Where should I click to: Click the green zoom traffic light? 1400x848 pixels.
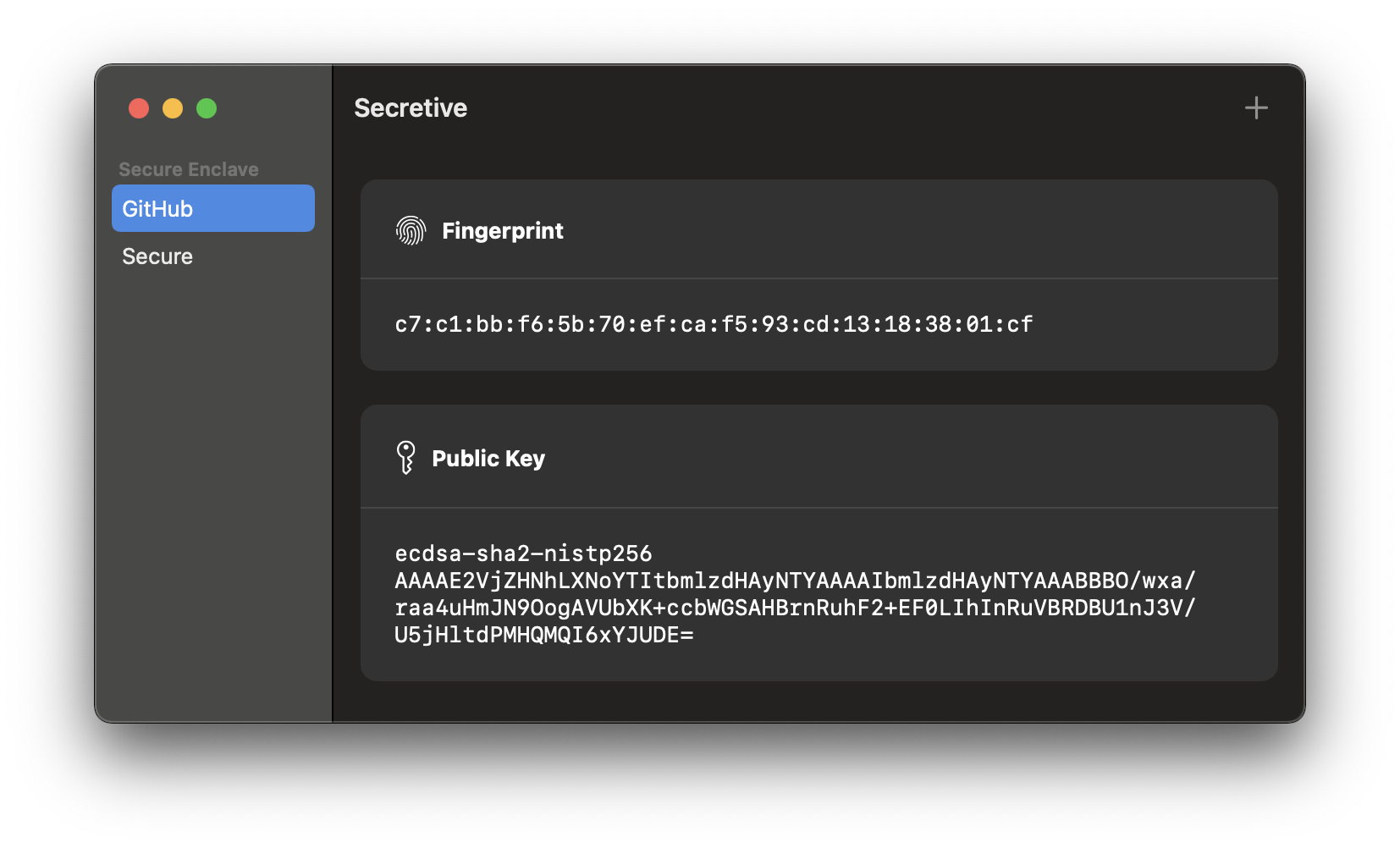tap(205, 108)
